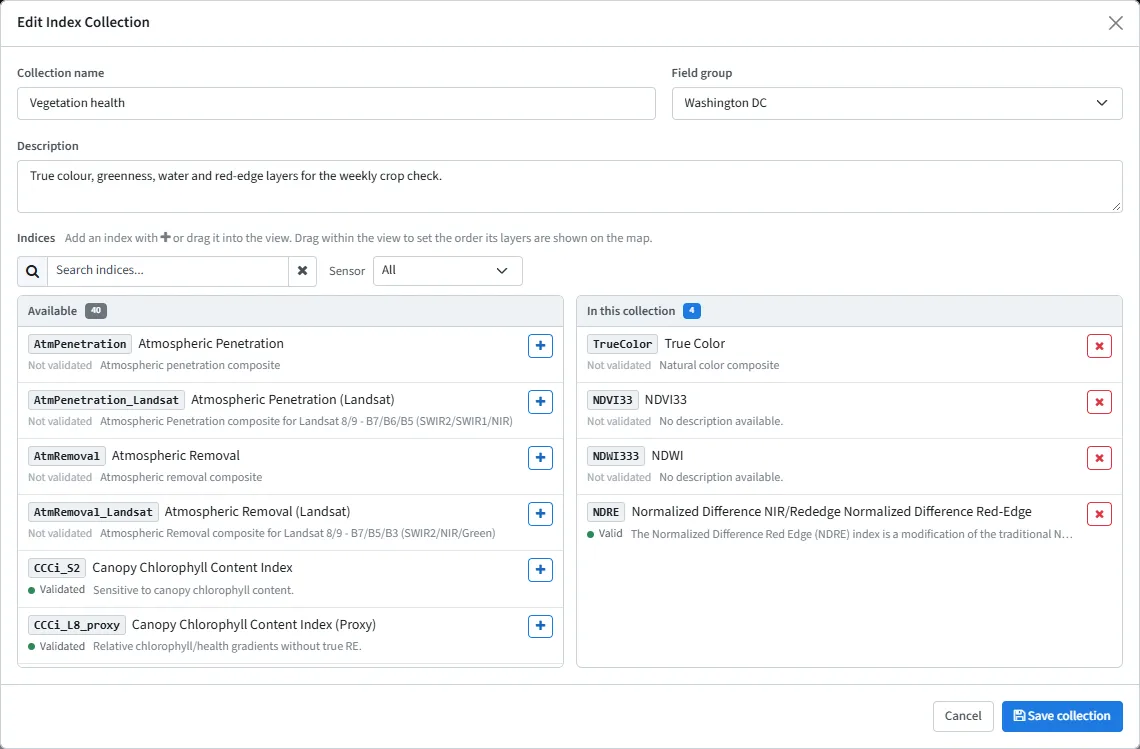Focus the Search indices input
The image size is (1140, 749).
pos(168,271)
